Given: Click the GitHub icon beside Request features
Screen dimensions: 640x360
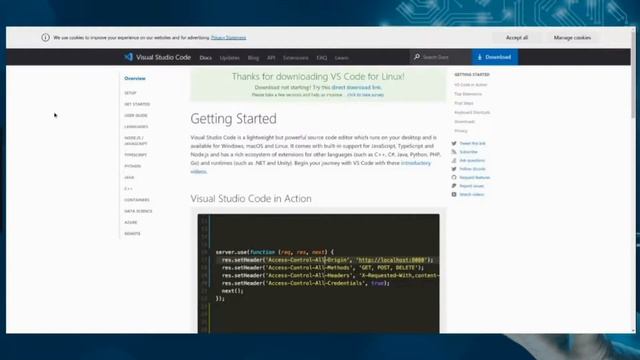Looking at the screenshot, I should 454,178.
